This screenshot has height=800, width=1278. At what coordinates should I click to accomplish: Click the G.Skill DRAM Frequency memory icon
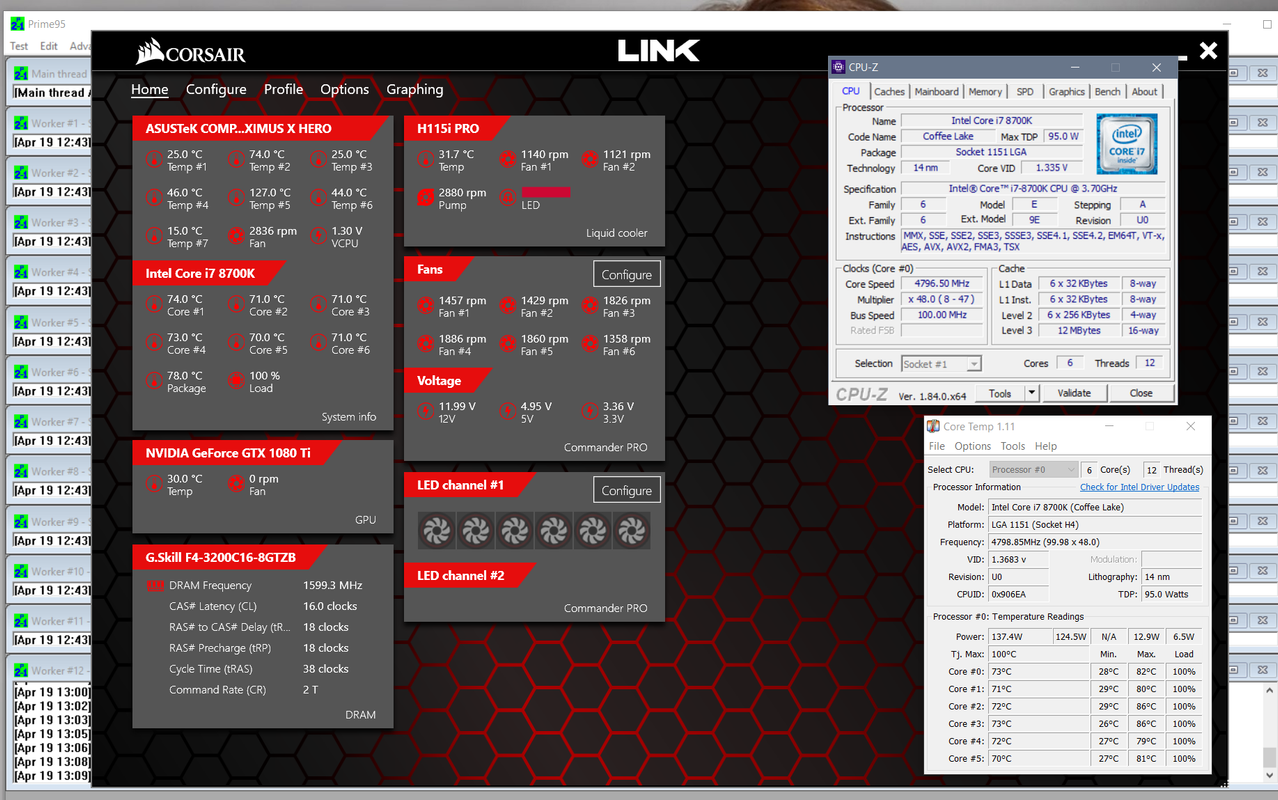[x=155, y=586]
